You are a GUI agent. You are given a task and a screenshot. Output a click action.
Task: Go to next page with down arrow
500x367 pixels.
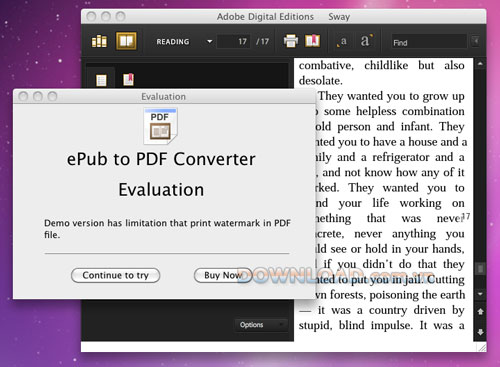click(480, 332)
